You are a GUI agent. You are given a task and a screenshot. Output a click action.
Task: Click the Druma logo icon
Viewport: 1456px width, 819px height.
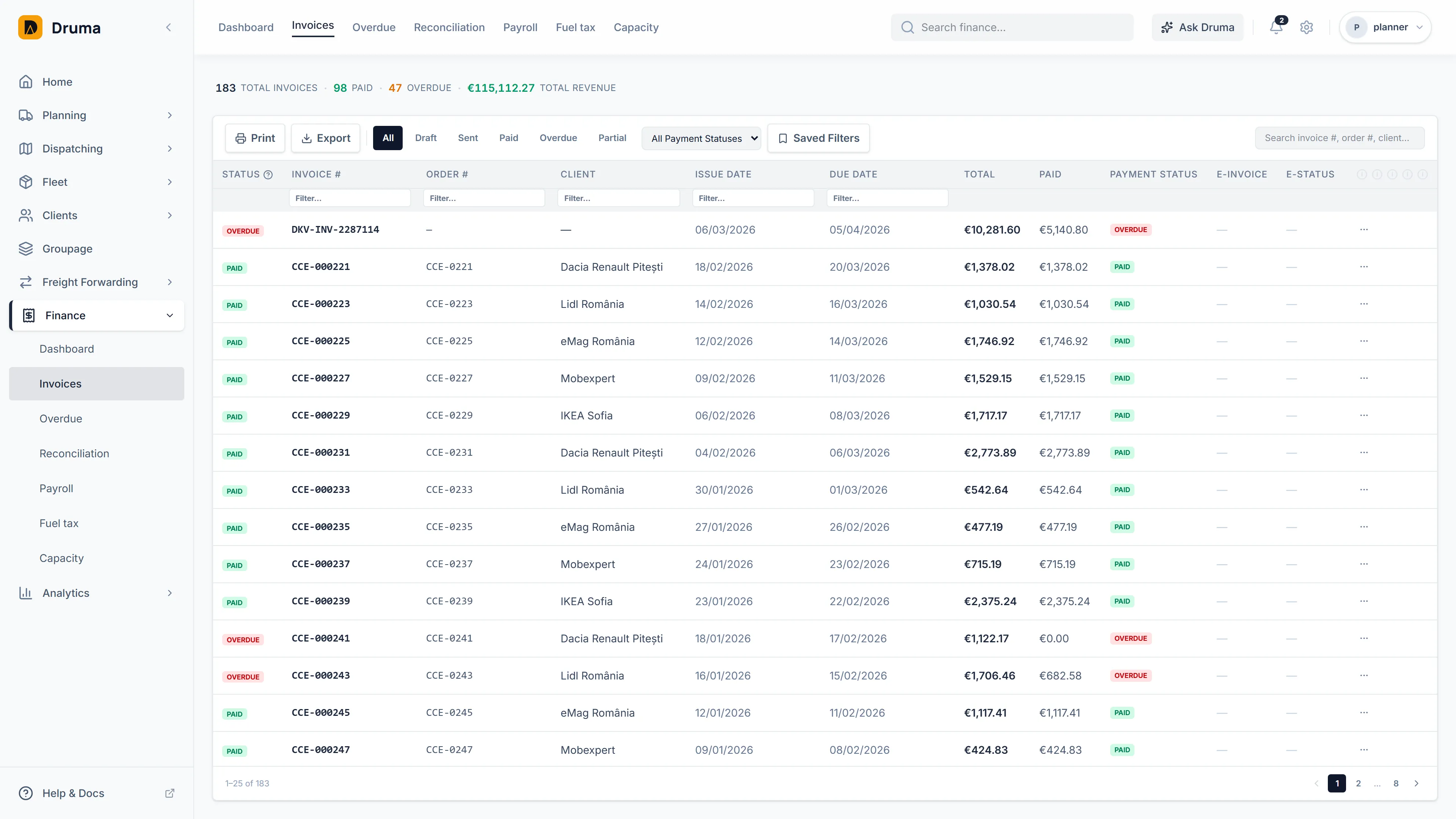[x=30, y=27]
